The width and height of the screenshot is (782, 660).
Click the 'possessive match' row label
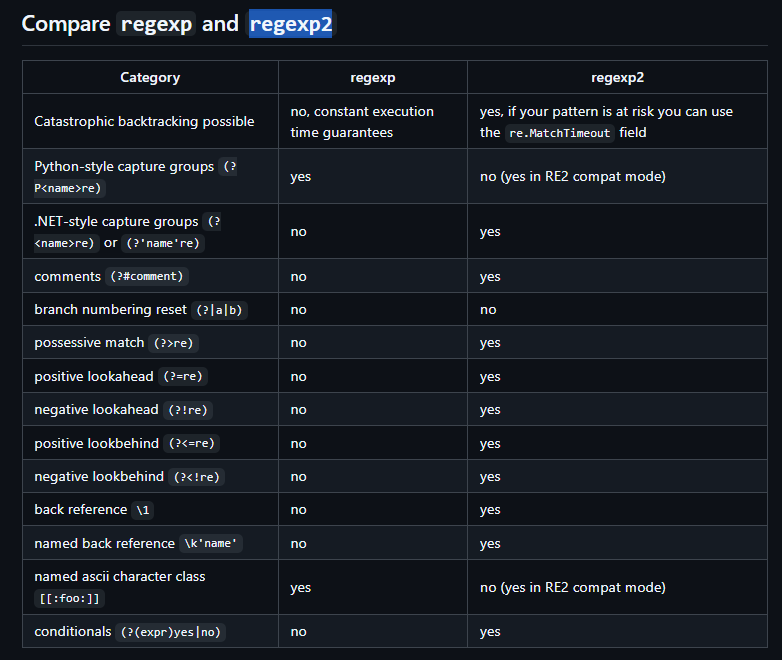point(89,343)
